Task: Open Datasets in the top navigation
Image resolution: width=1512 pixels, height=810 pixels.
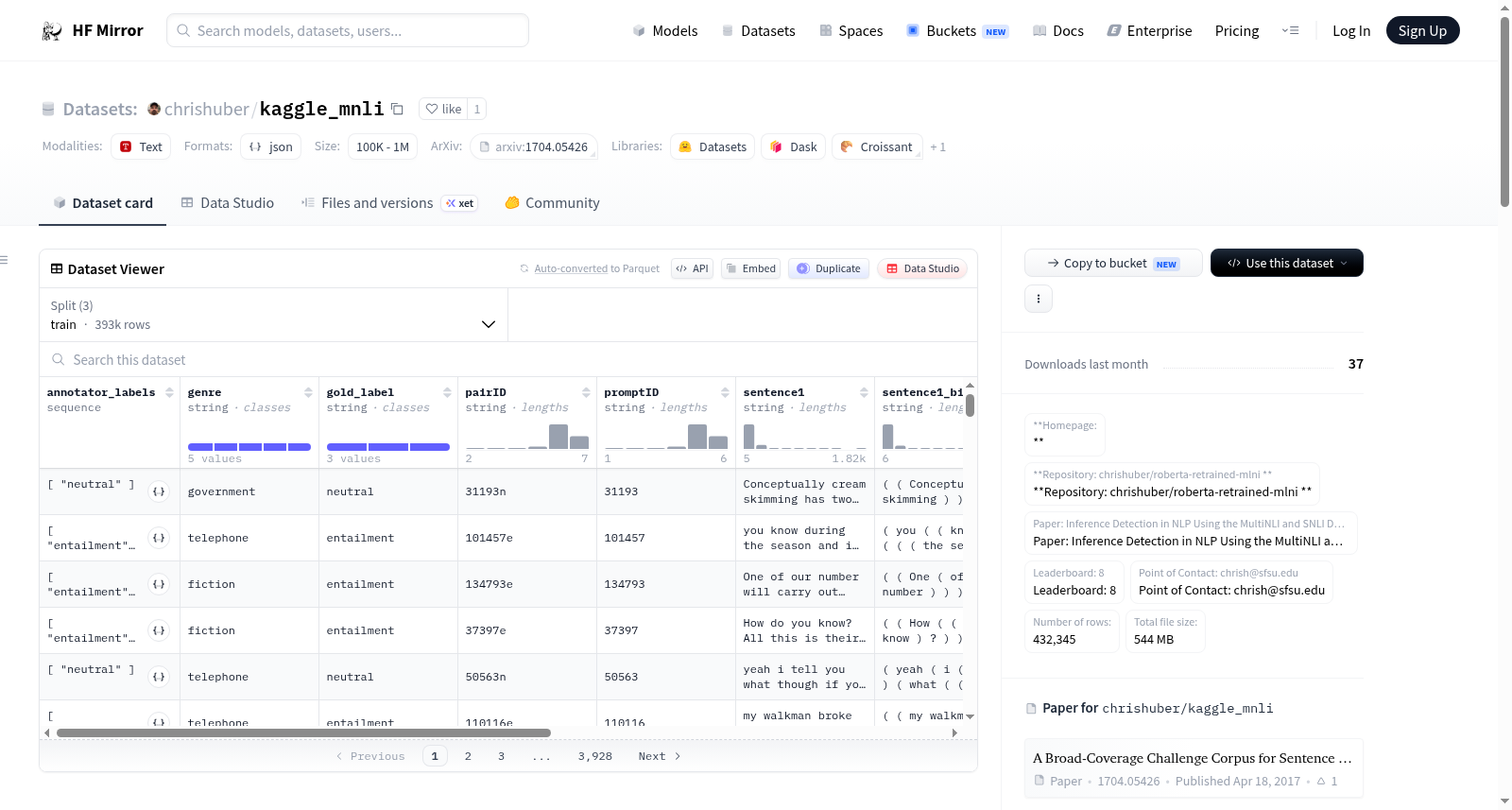Action: 758,30
